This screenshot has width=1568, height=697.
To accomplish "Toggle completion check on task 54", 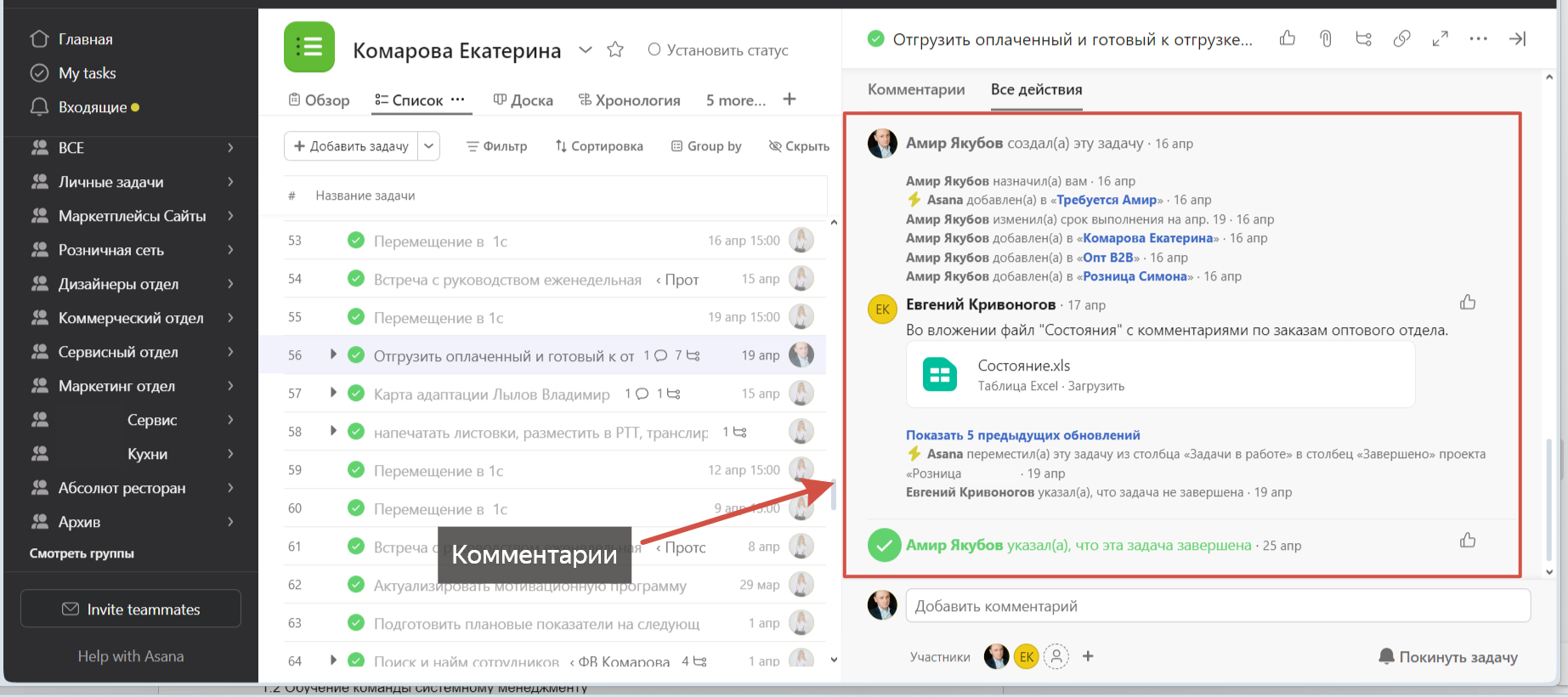I will click(x=356, y=279).
